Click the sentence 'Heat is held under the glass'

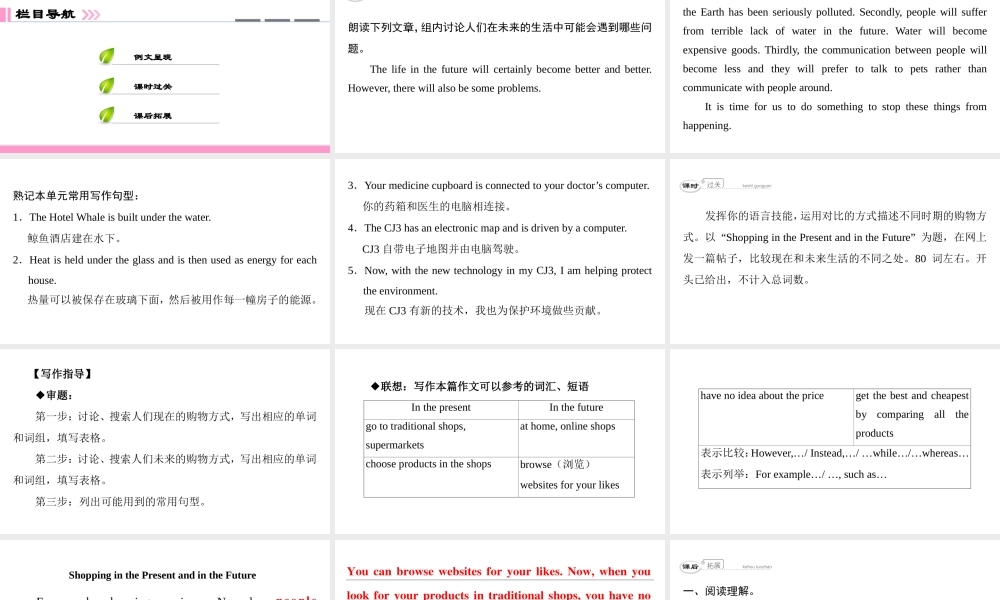172,270
